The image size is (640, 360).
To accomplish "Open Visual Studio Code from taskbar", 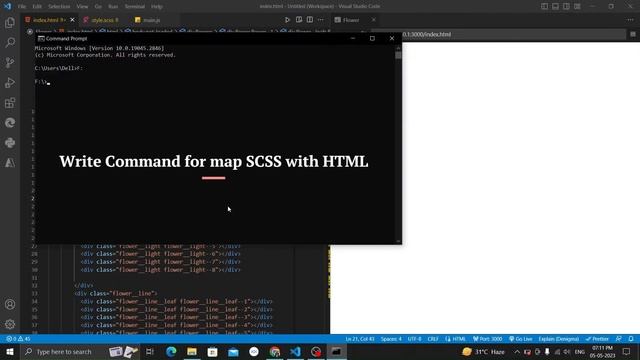I will click(296, 351).
